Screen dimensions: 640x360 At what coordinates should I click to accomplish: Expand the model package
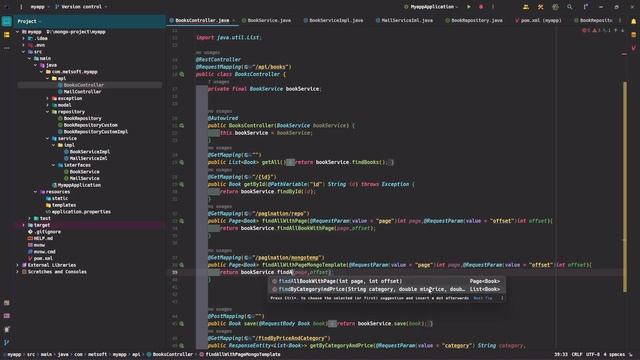(x=48, y=105)
